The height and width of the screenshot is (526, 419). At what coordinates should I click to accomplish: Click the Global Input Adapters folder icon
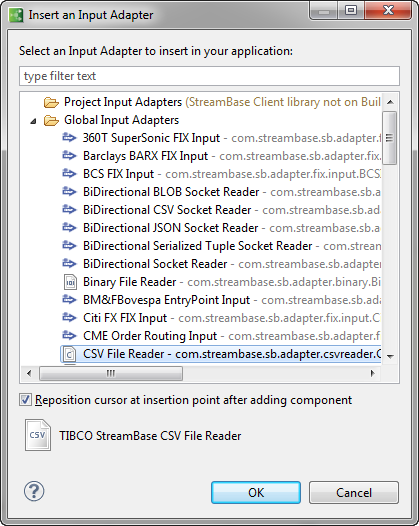(51, 120)
